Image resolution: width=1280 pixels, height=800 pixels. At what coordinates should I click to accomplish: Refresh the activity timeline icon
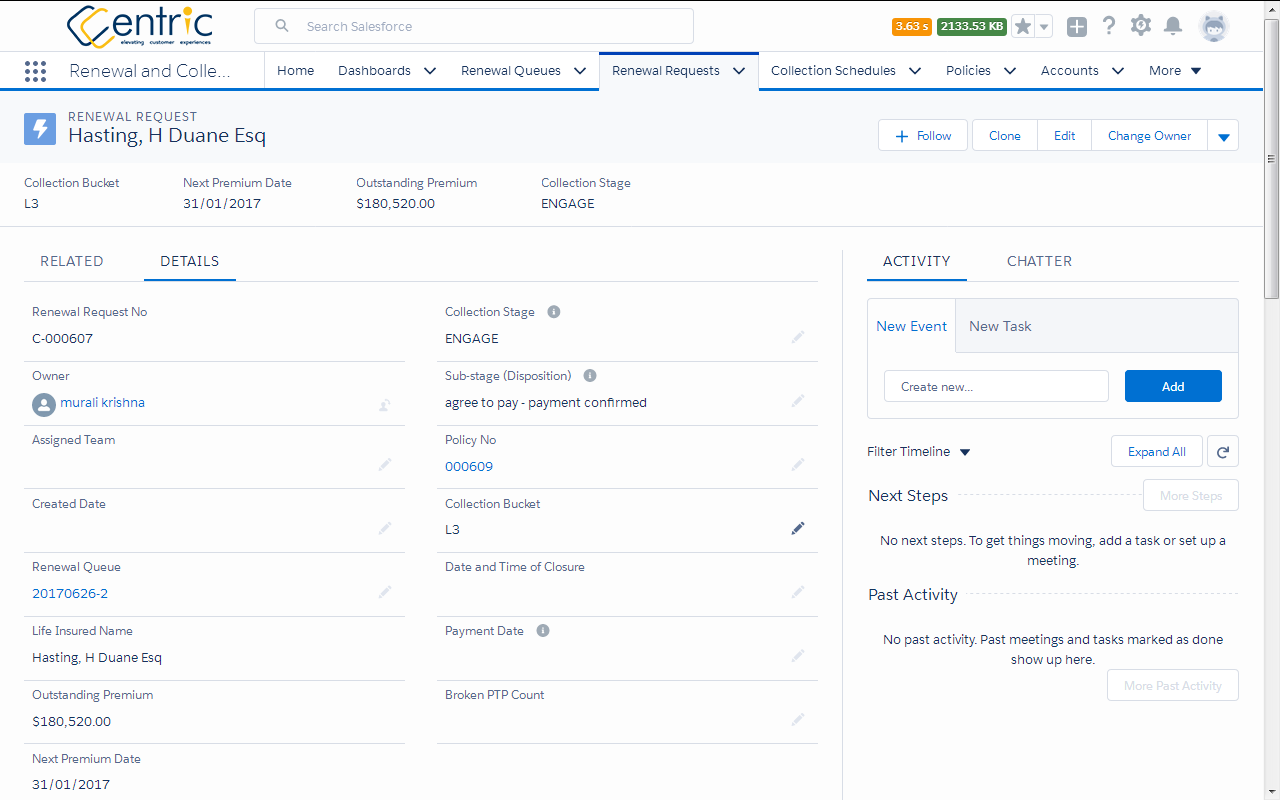tap(1222, 451)
